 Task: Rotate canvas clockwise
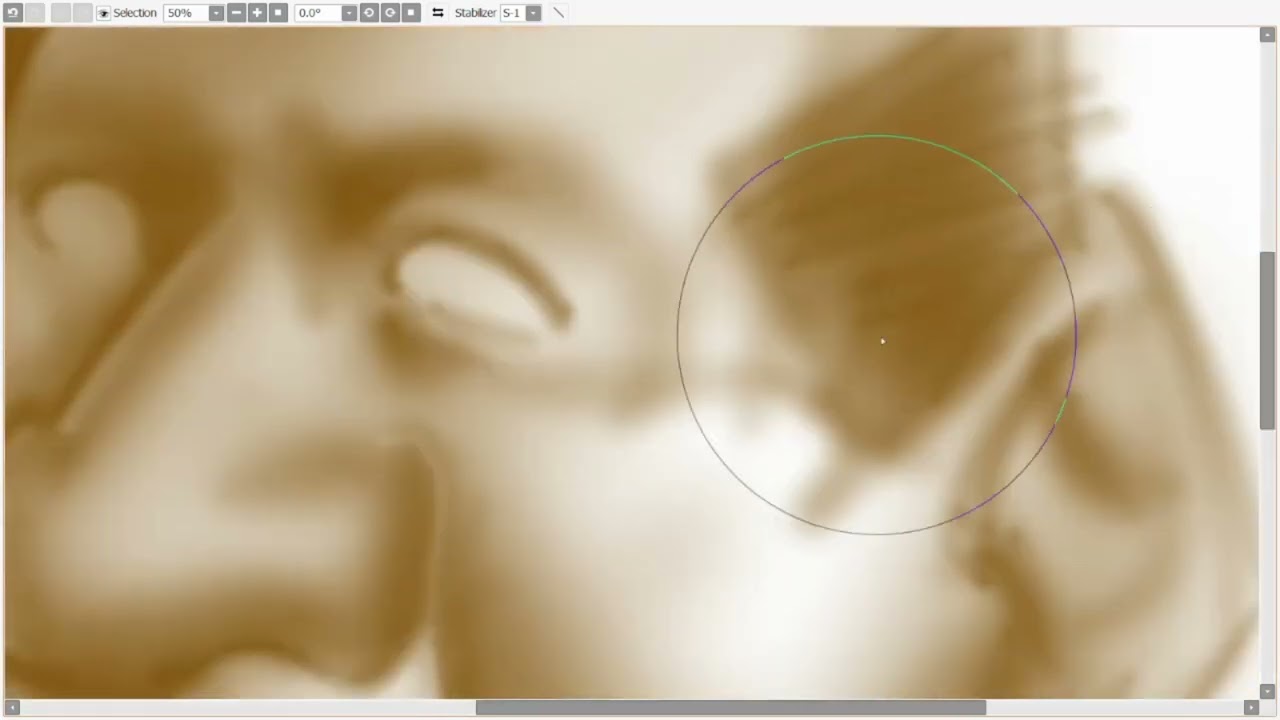coord(390,13)
